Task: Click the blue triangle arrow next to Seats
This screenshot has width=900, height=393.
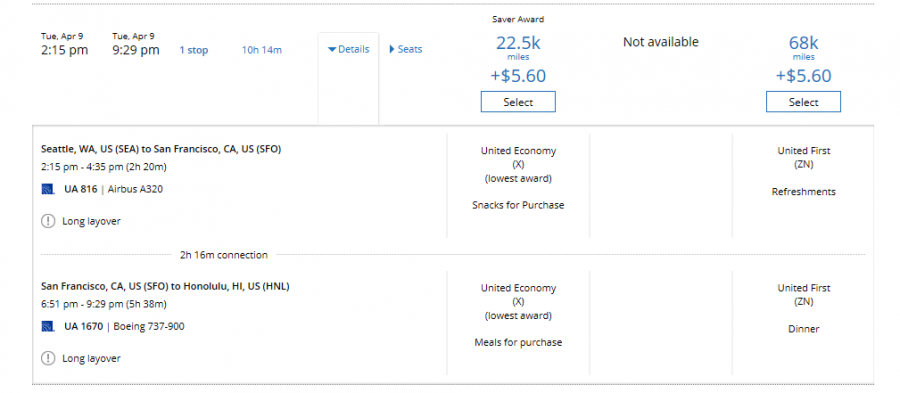Action: [392, 49]
